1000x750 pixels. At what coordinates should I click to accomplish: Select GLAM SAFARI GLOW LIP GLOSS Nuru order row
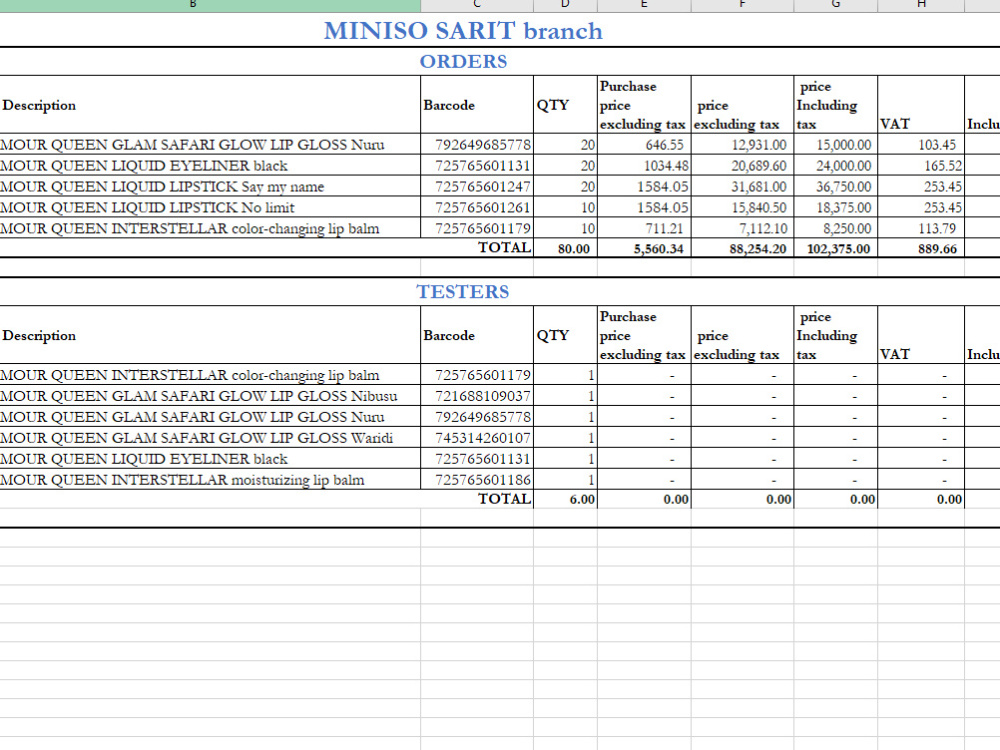click(x=210, y=144)
